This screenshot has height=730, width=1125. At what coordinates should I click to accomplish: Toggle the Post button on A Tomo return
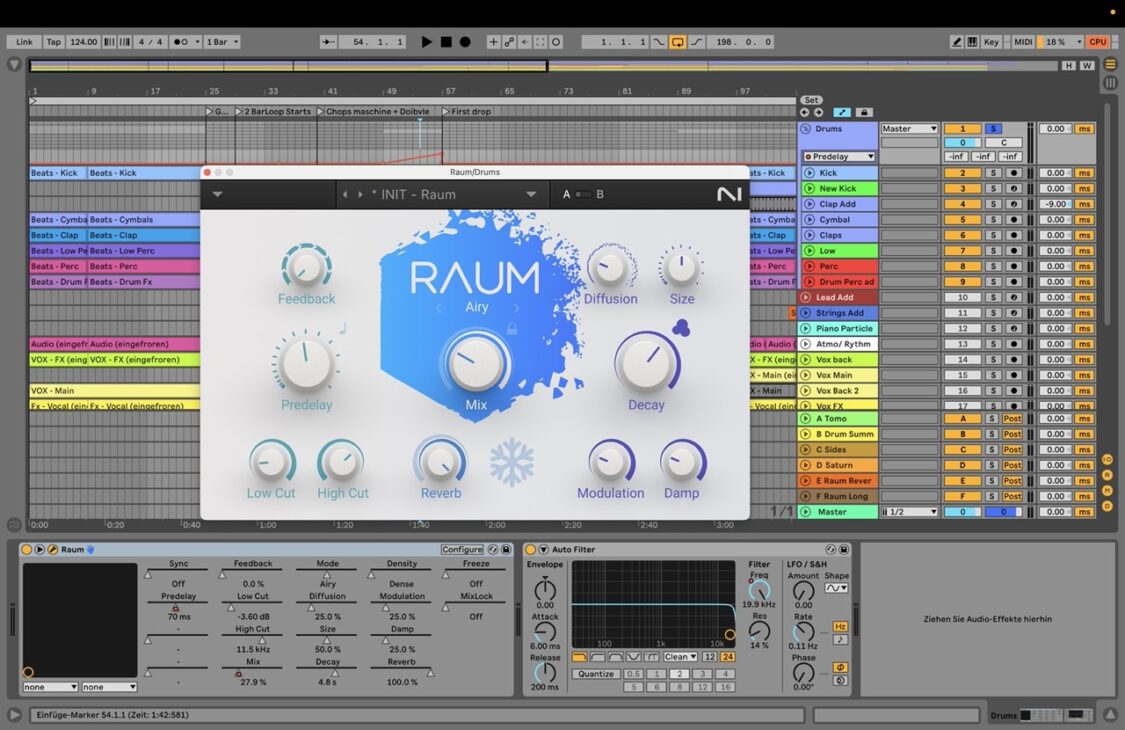[x=1012, y=418]
